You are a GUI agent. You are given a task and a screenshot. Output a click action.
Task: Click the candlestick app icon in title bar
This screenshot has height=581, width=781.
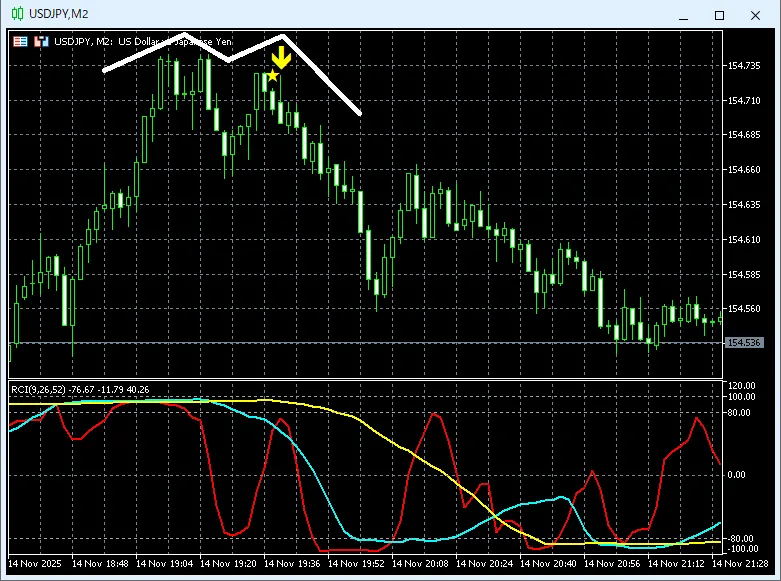click(17, 13)
